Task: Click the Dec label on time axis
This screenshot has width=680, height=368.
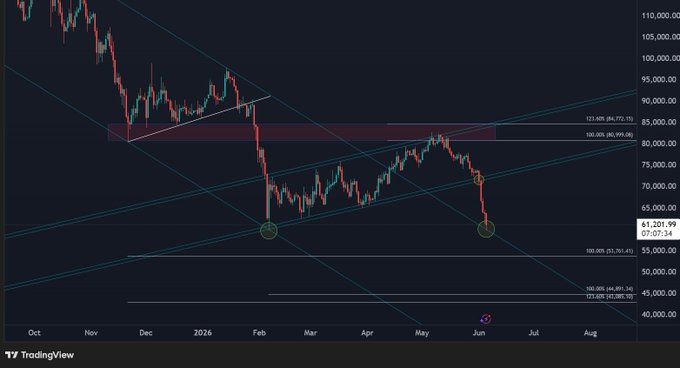Action: [146, 332]
